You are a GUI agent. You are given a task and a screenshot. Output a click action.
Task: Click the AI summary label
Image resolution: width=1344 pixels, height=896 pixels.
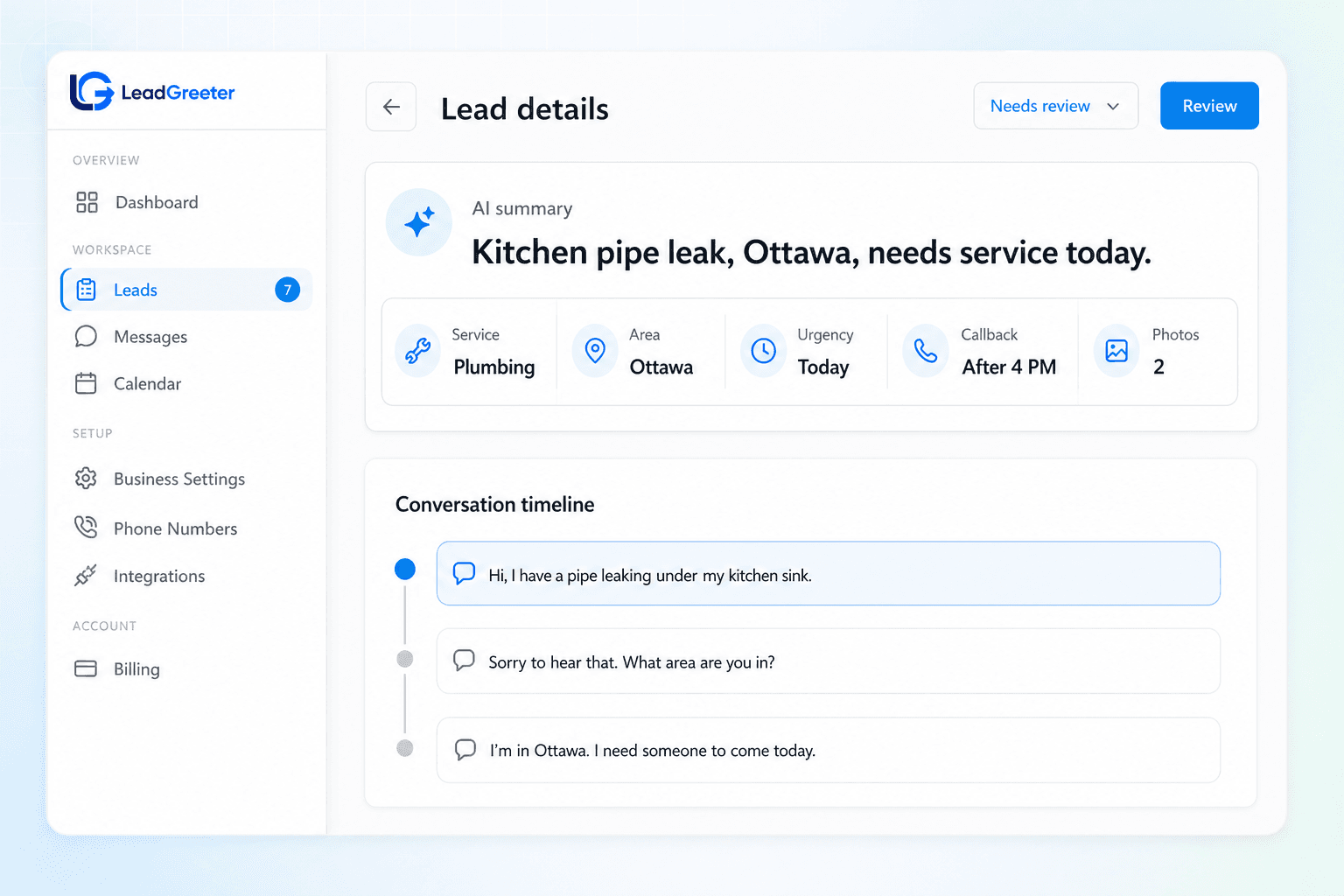pyautogui.click(x=522, y=208)
